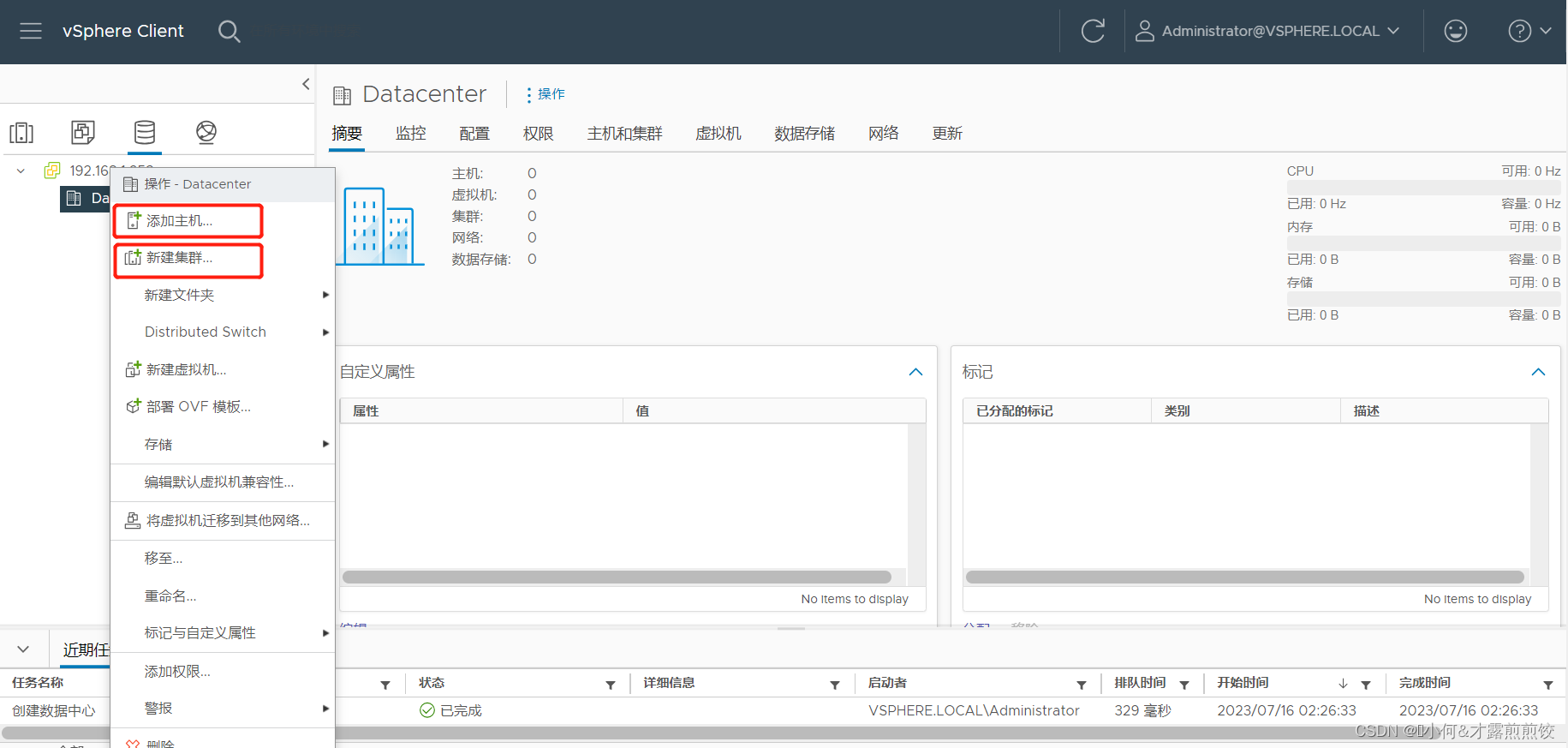The height and width of the screenshot is (748, 1568).
Task: Switch to Storage inventory icon
Action: (x=145, y=132)
